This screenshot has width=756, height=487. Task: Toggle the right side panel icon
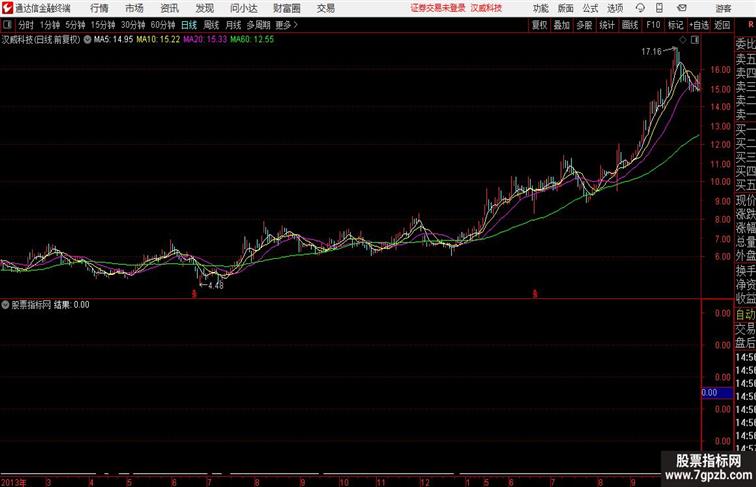[x=695, y=40]
